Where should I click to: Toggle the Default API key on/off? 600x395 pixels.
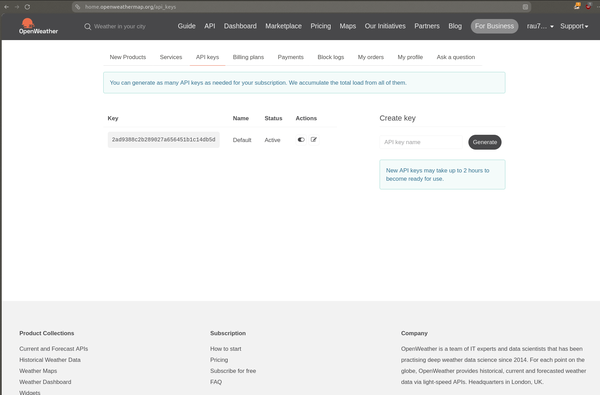[301, 140]
